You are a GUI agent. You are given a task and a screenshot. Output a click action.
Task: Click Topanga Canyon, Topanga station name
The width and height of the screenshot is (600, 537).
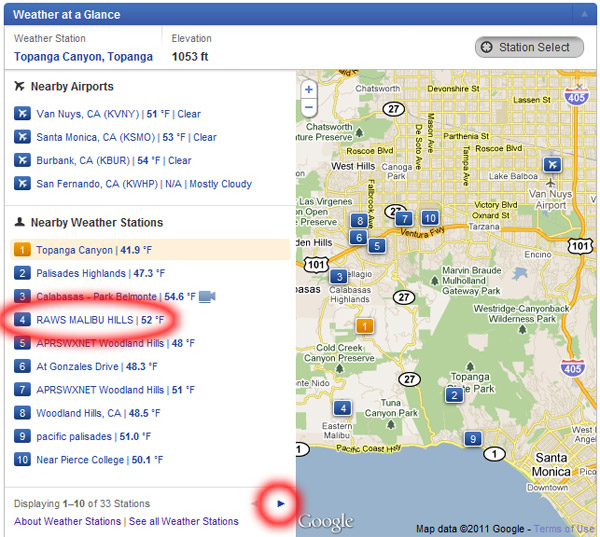(x=83, y=57)
